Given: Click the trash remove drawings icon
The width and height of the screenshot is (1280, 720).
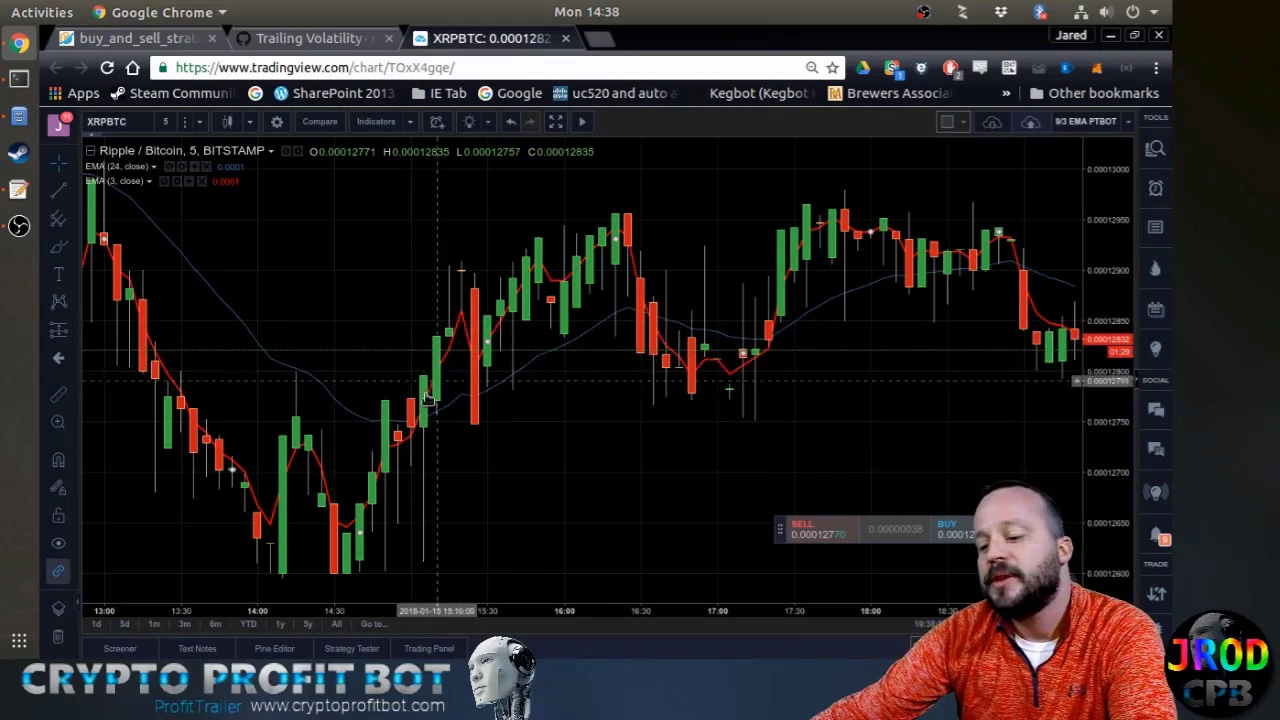Looking at the screenshot, I should 58,636.
